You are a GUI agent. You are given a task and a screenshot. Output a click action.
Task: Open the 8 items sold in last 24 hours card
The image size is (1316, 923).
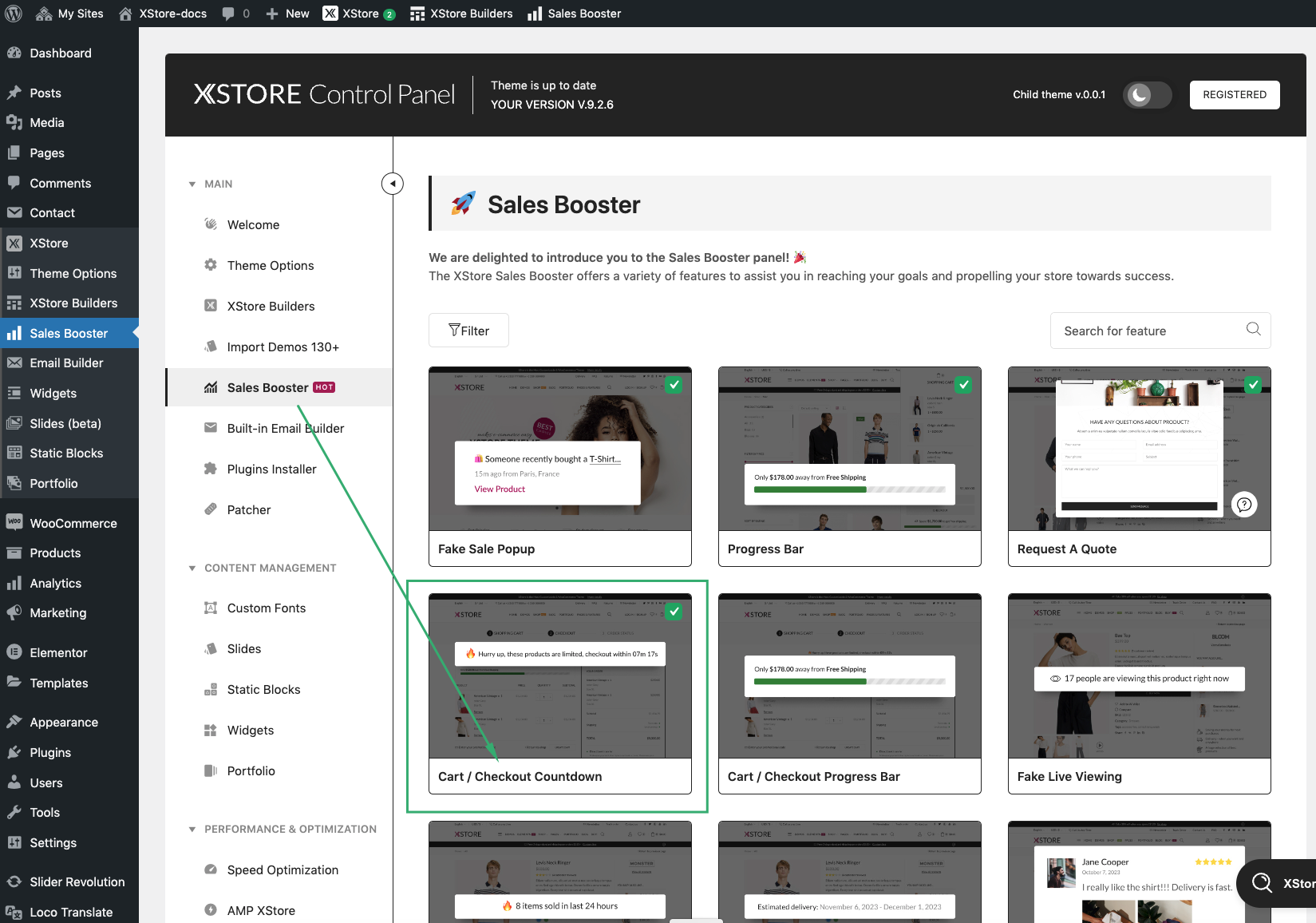point(560,872)
